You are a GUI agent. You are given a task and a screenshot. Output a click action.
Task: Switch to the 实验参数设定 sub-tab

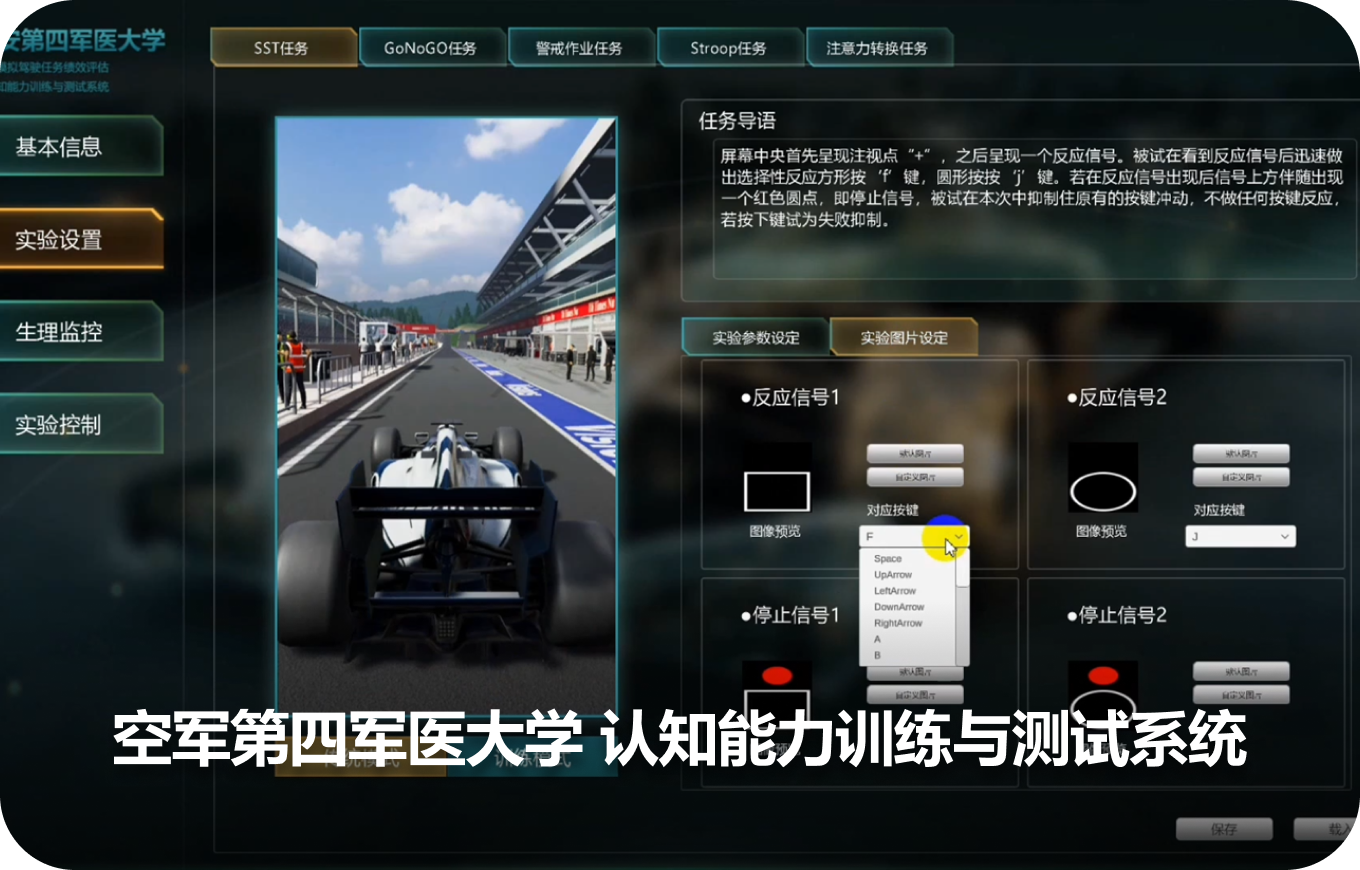tap(755, 338)
